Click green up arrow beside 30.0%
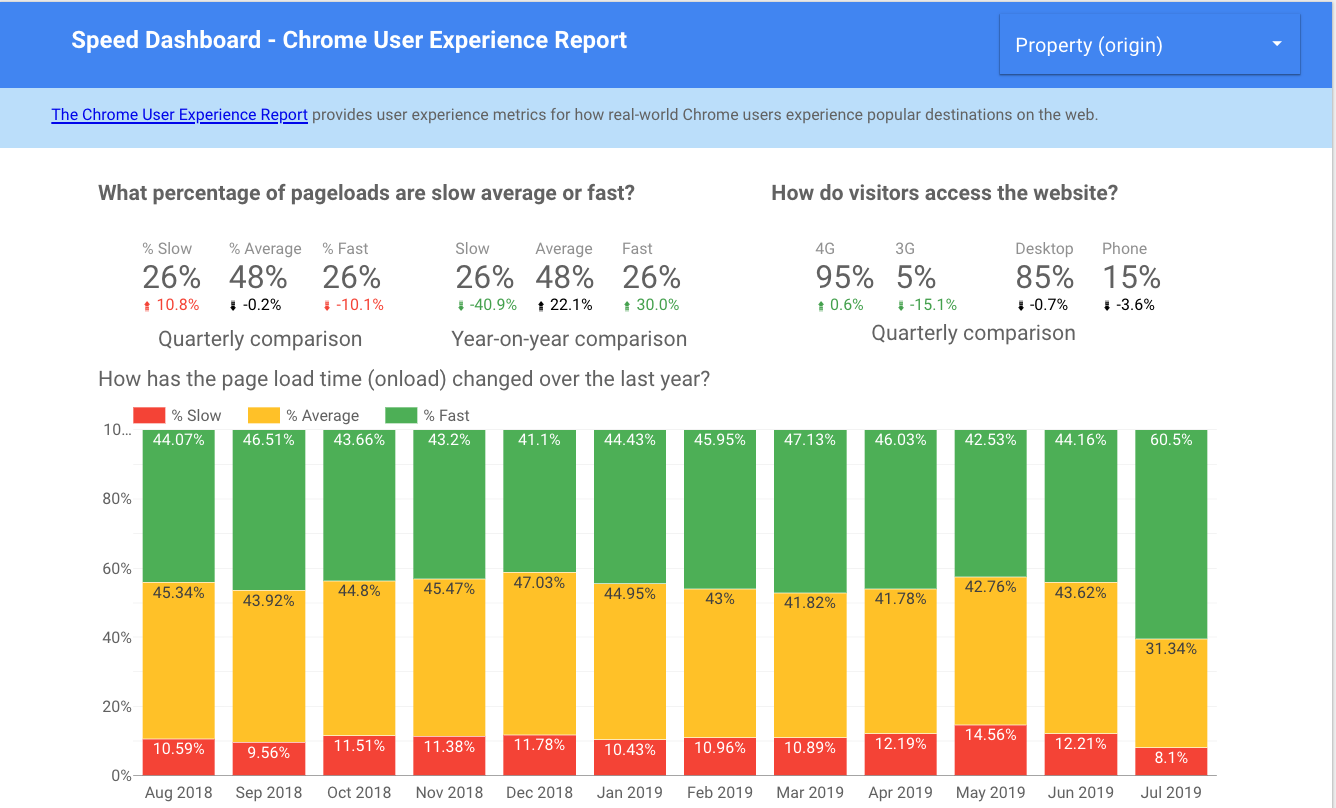Viewport: 1336px width, 808px height. tap(627, 305)
